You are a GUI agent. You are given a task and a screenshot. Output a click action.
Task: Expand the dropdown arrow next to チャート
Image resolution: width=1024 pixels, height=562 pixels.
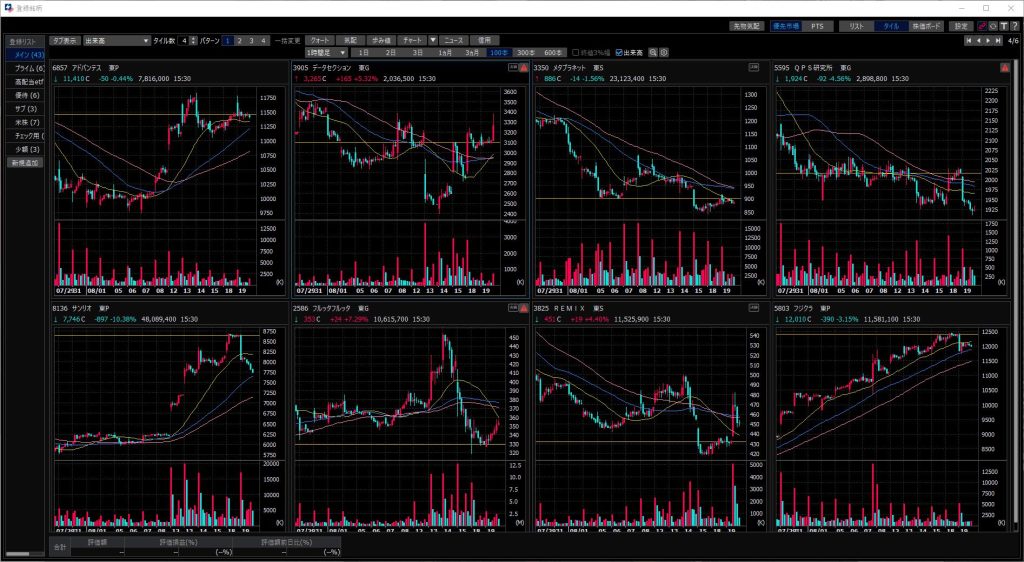coord(433,41)
